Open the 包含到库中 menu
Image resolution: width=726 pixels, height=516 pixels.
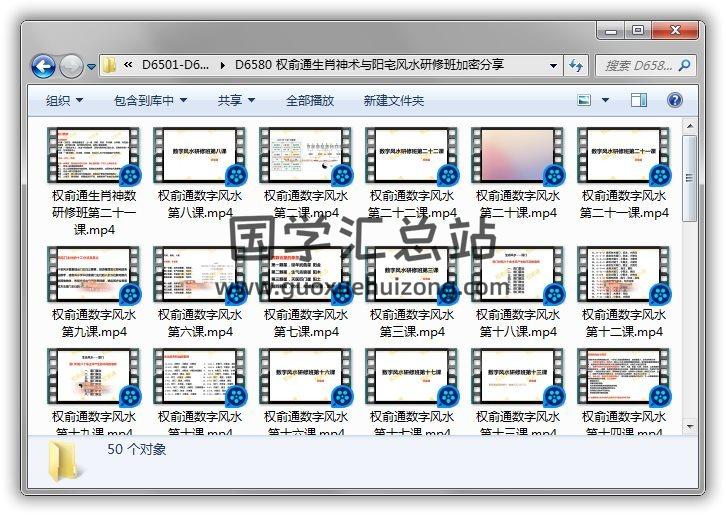[x=150, y=101]
